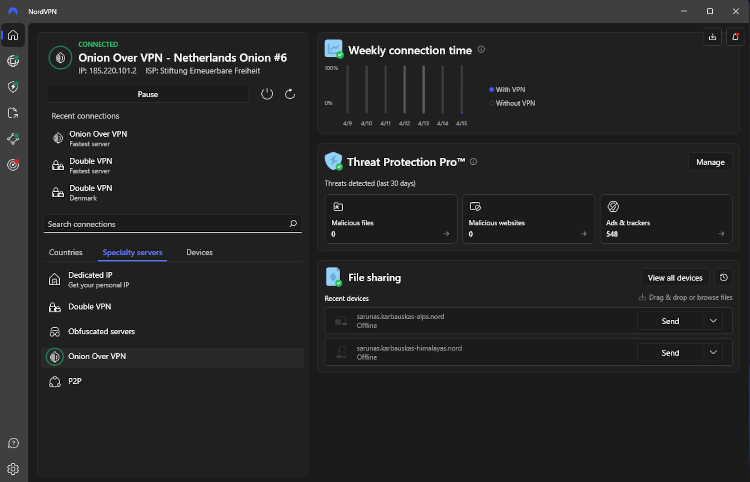750x482 pixels.
Task: Reconnect to recent Onion Over VPN Fastest server
Action: (x=173, y=138)
